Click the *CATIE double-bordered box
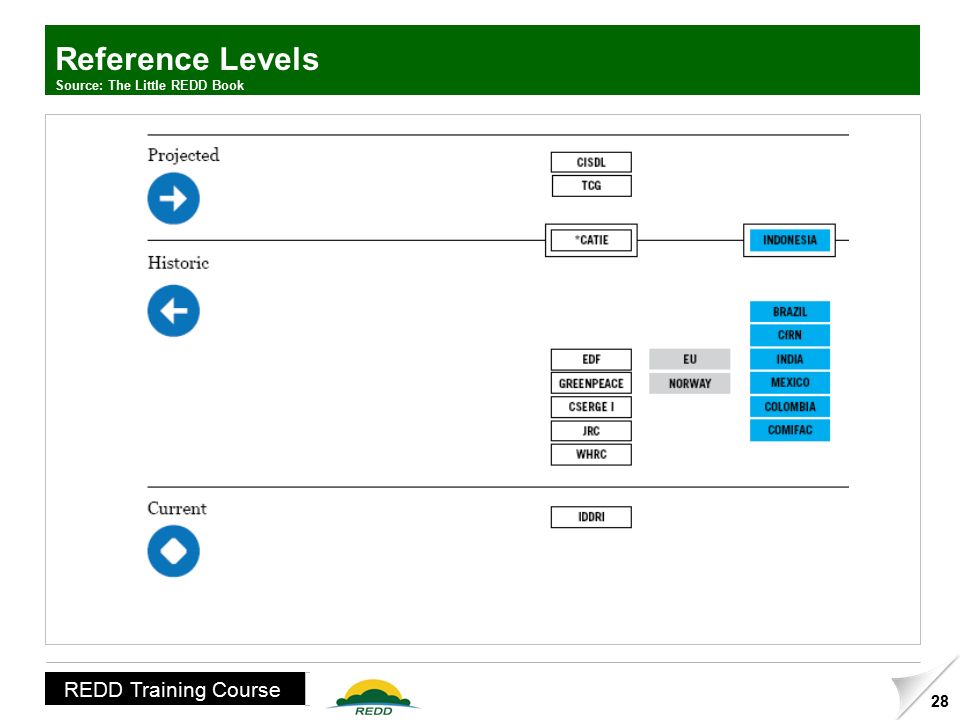Viewport: 960px width, 720px height. (591, 240)
